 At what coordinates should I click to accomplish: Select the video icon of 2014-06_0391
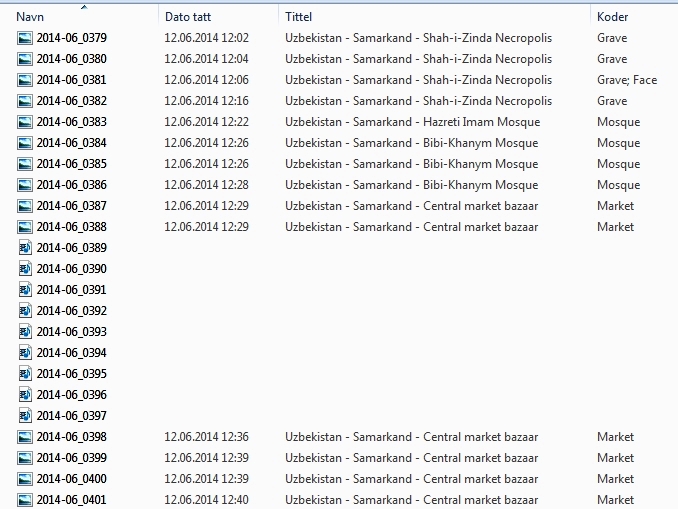[25, 290]
